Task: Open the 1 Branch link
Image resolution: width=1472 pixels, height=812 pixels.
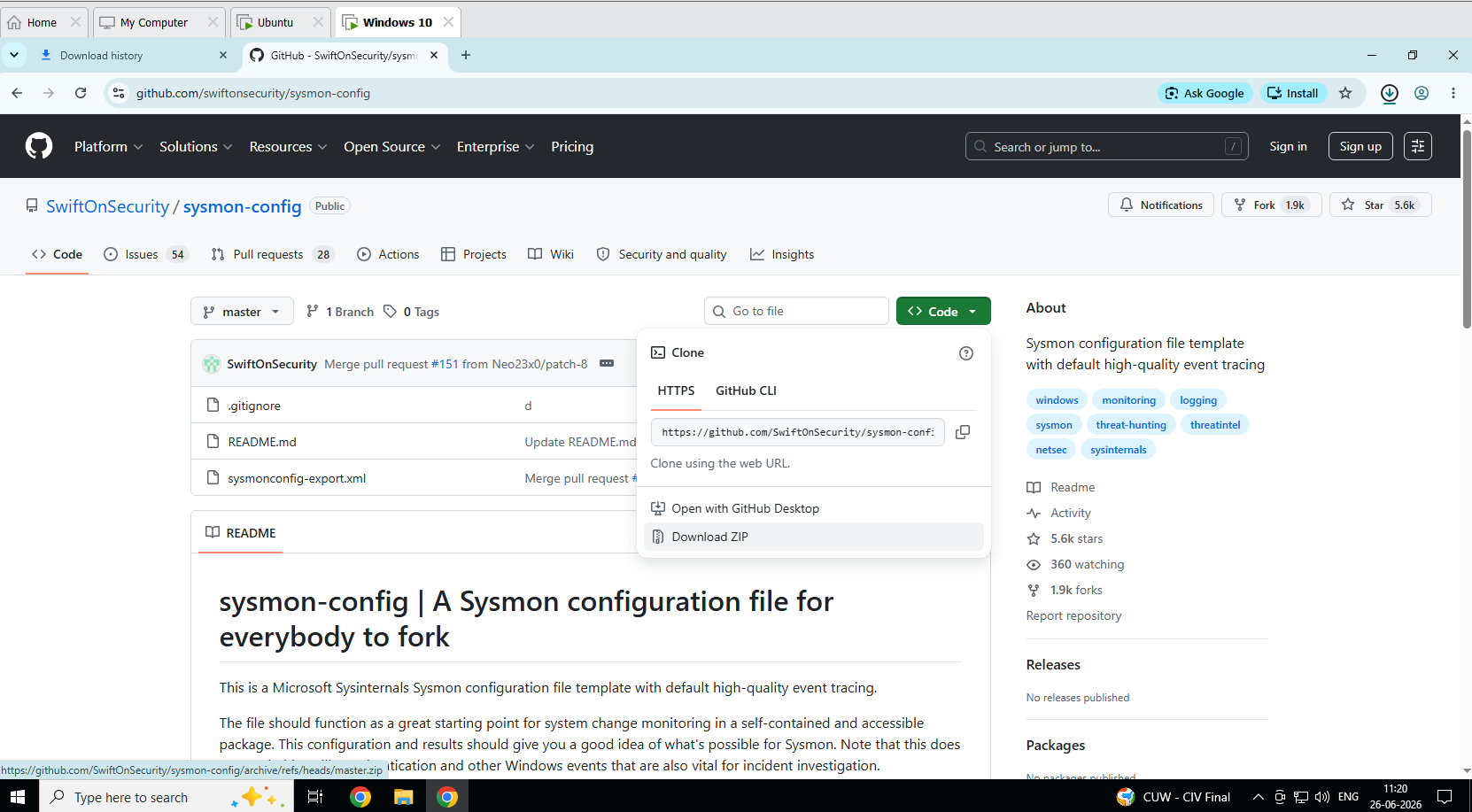Action: click(340, 312)
